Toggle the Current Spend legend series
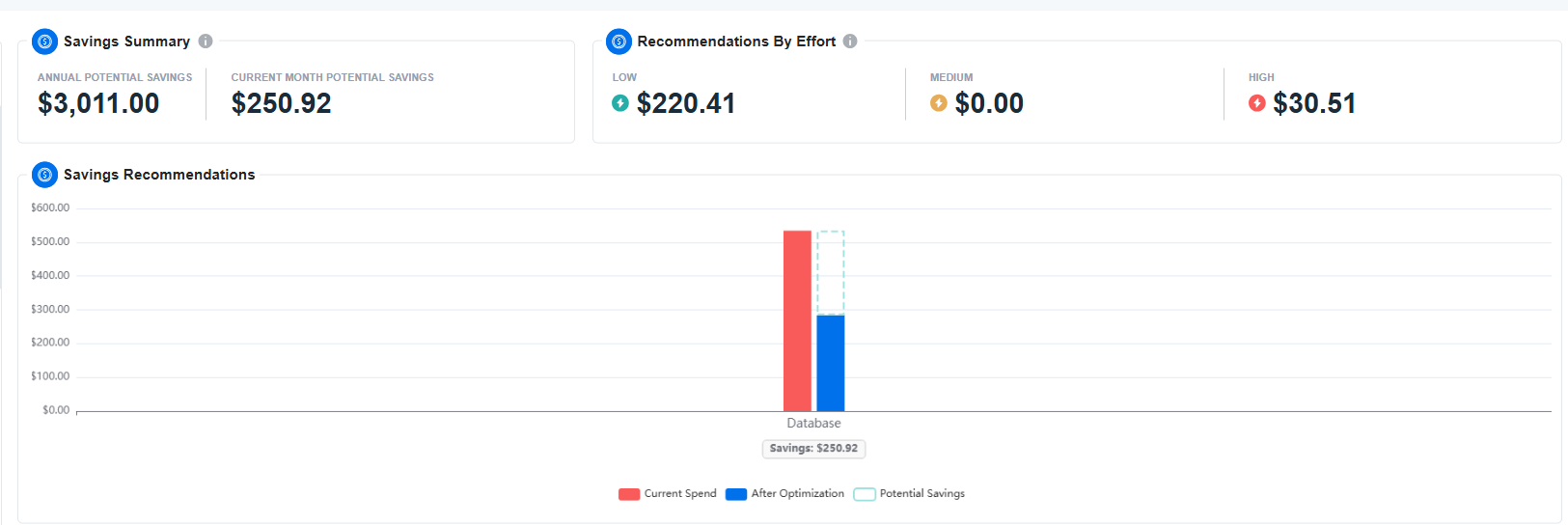1568x525 pixels. (x=668, y=494)
